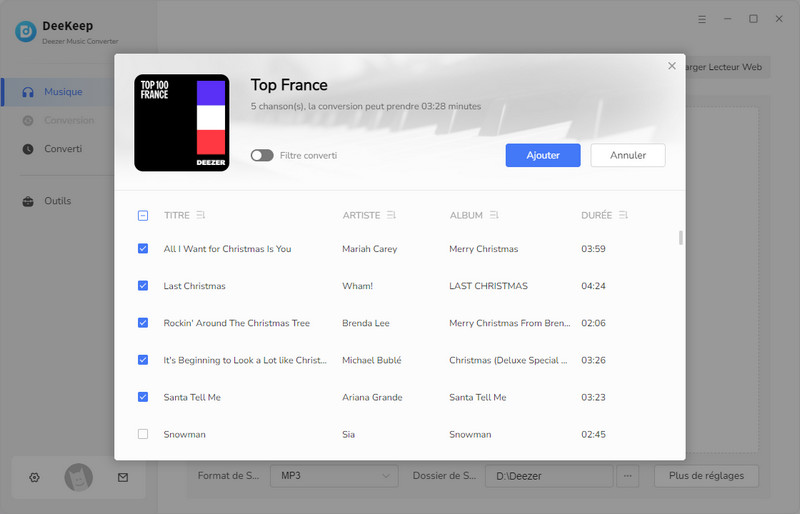Open the hamburger menu in title bar
Image resolution: width=800 pixels, height=514 pixels.
[702, 19]
